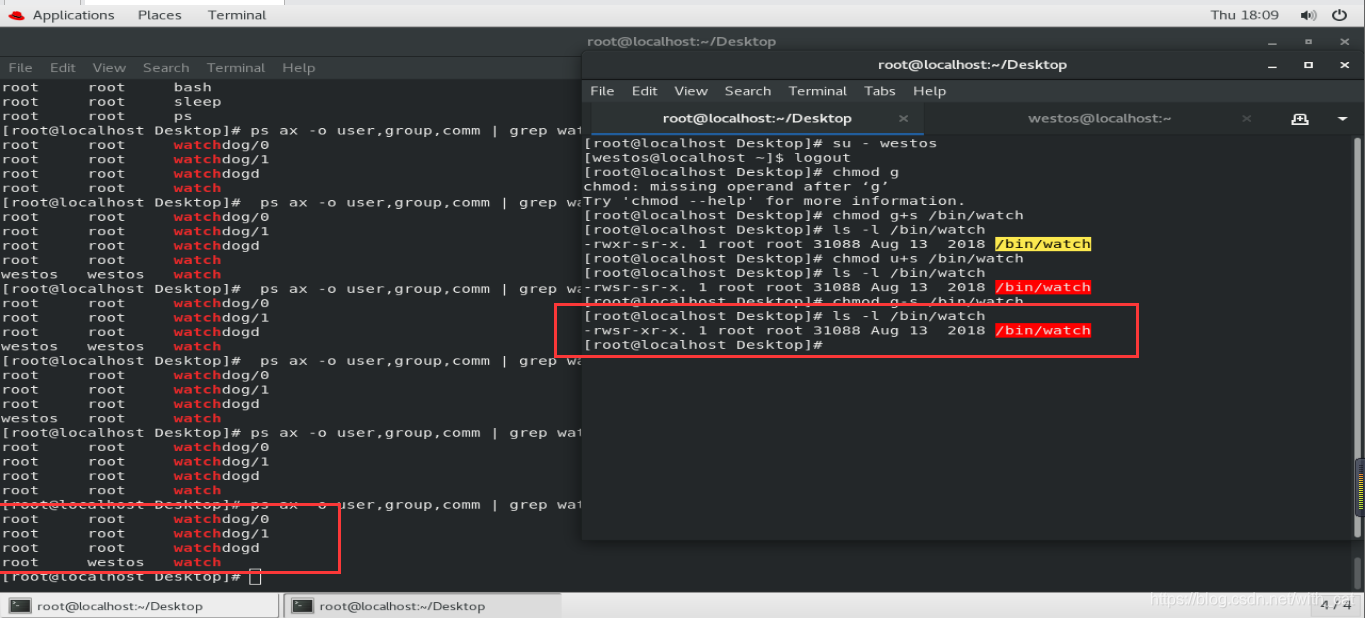Image resolution: width=1365 pixels, height=618 pixels.
Task: Click the first taskbar root@localhost:~/Desktop entry
Action: [142, 606]
